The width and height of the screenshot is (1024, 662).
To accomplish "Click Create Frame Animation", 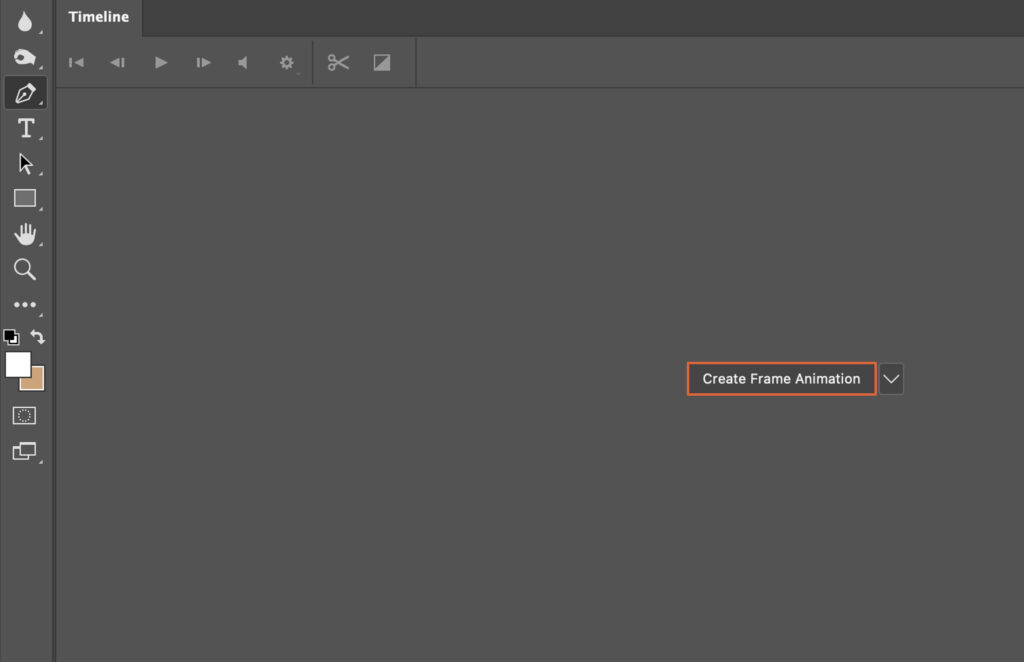I will (781, 379).
